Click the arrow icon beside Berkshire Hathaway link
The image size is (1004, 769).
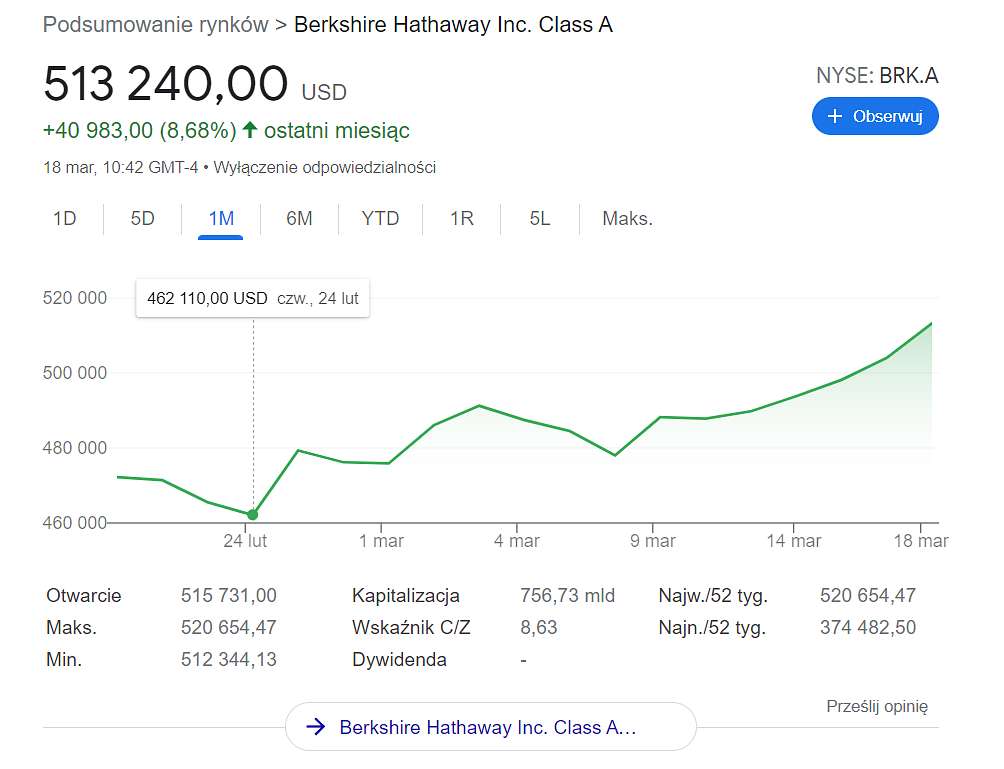(x=316, y=727)
